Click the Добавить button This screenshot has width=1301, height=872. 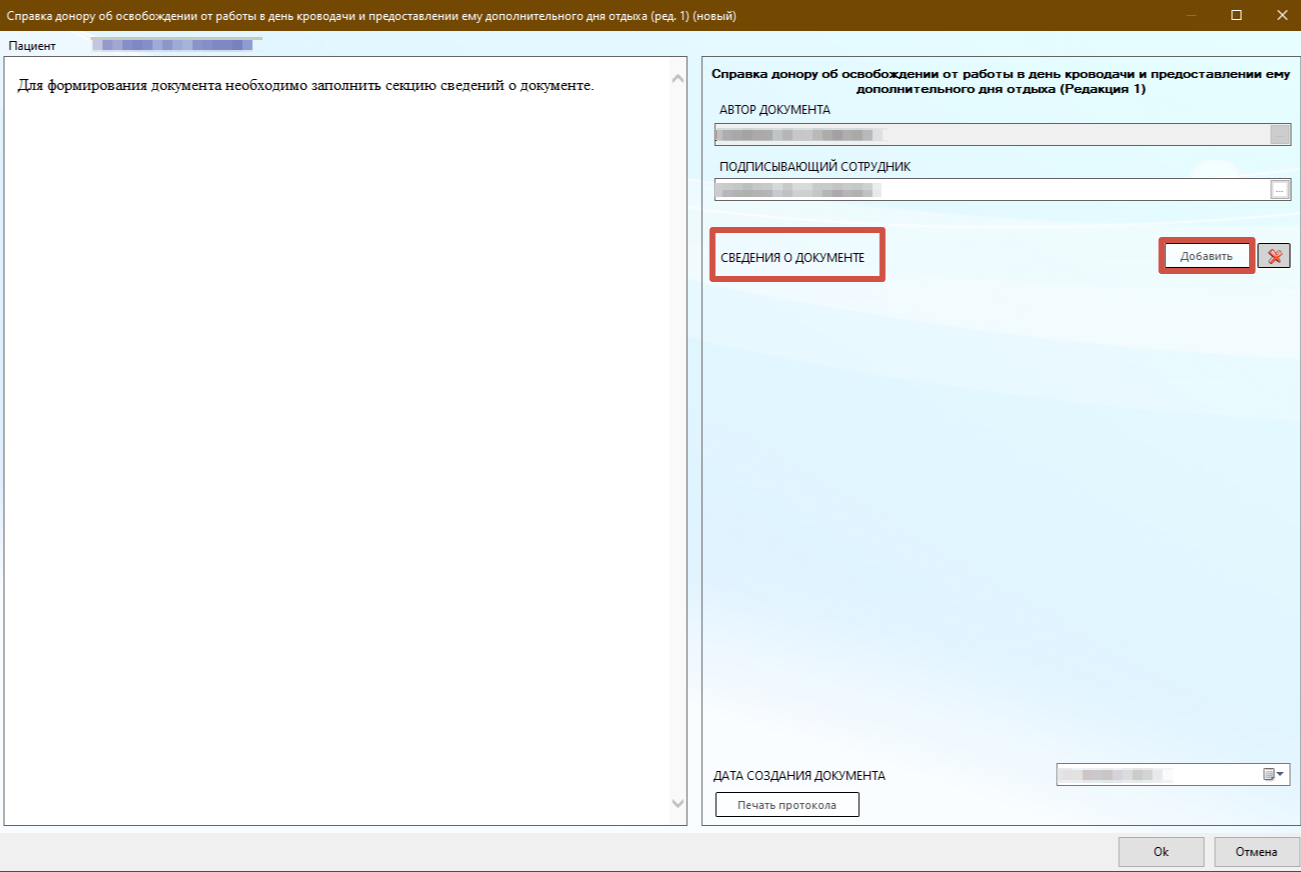1206,256
